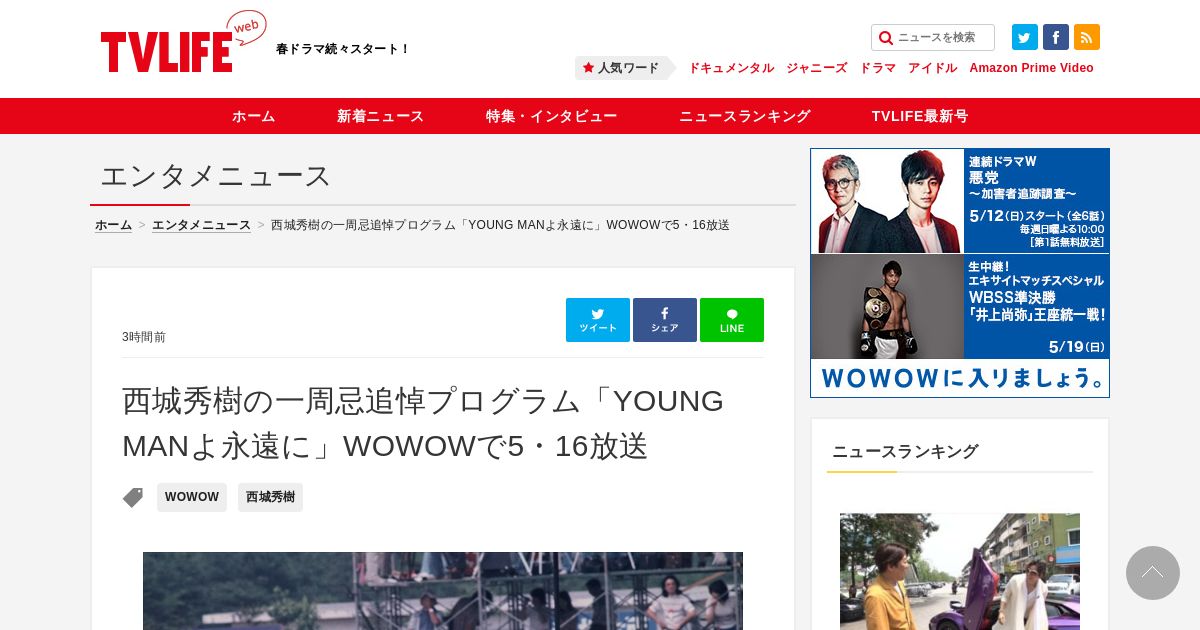Image resolution: width=1200 pixels, height=630 pixels.
Task: Click the search magnifier icon
Action: tap(885, 38)
